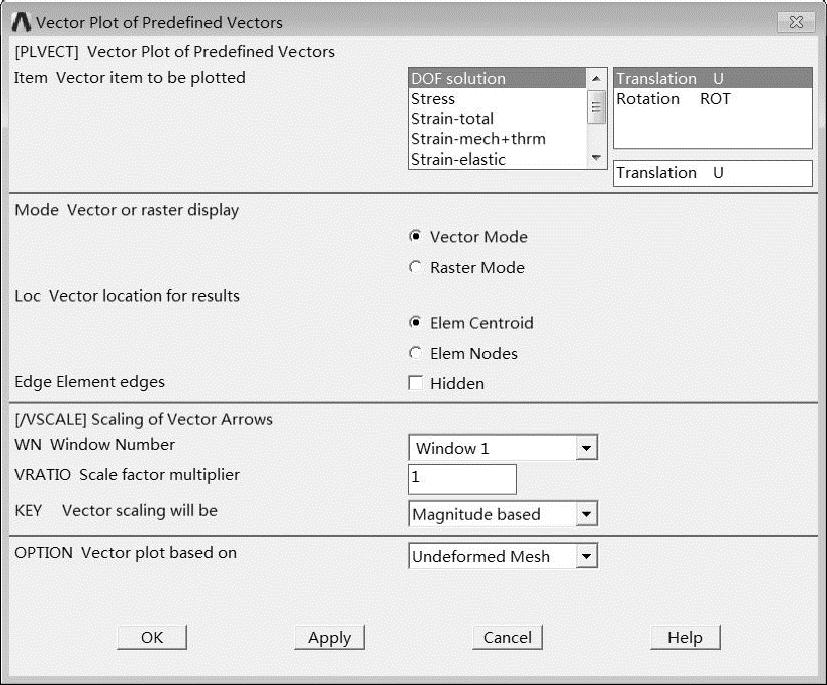Enable Vector Mode radio button

[x=416, y=237]
